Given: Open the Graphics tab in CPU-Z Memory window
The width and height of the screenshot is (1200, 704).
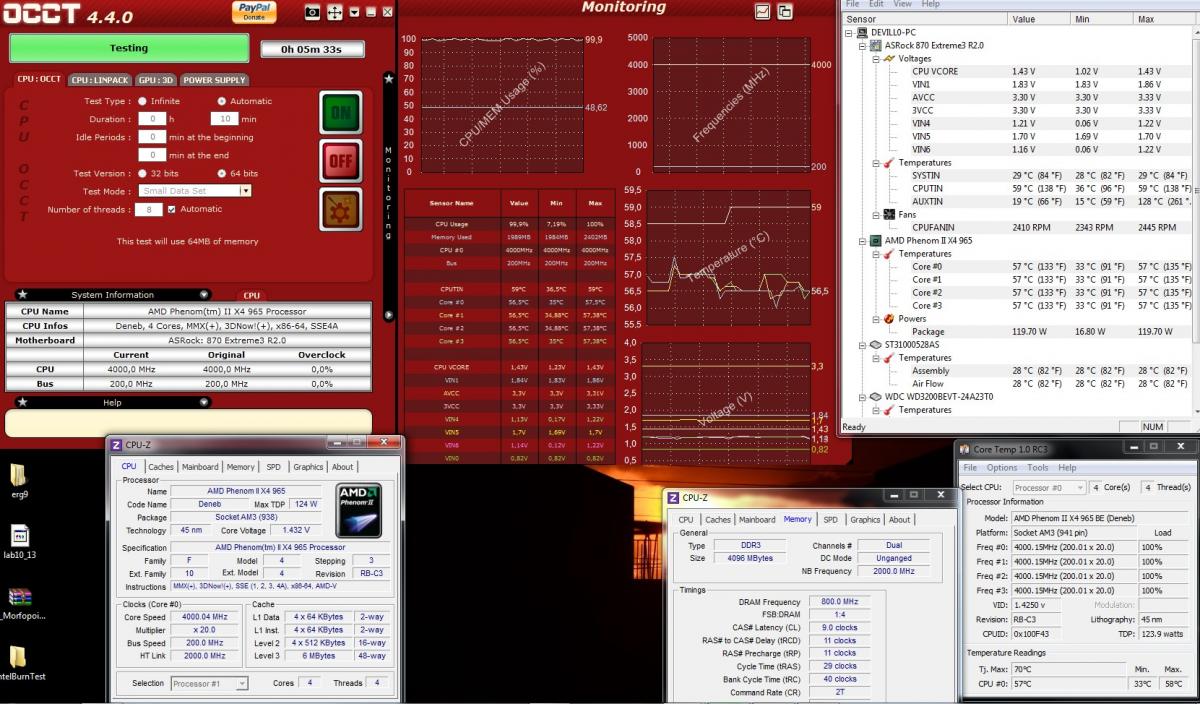Looking at the screenshot, I should coord(865,520).
